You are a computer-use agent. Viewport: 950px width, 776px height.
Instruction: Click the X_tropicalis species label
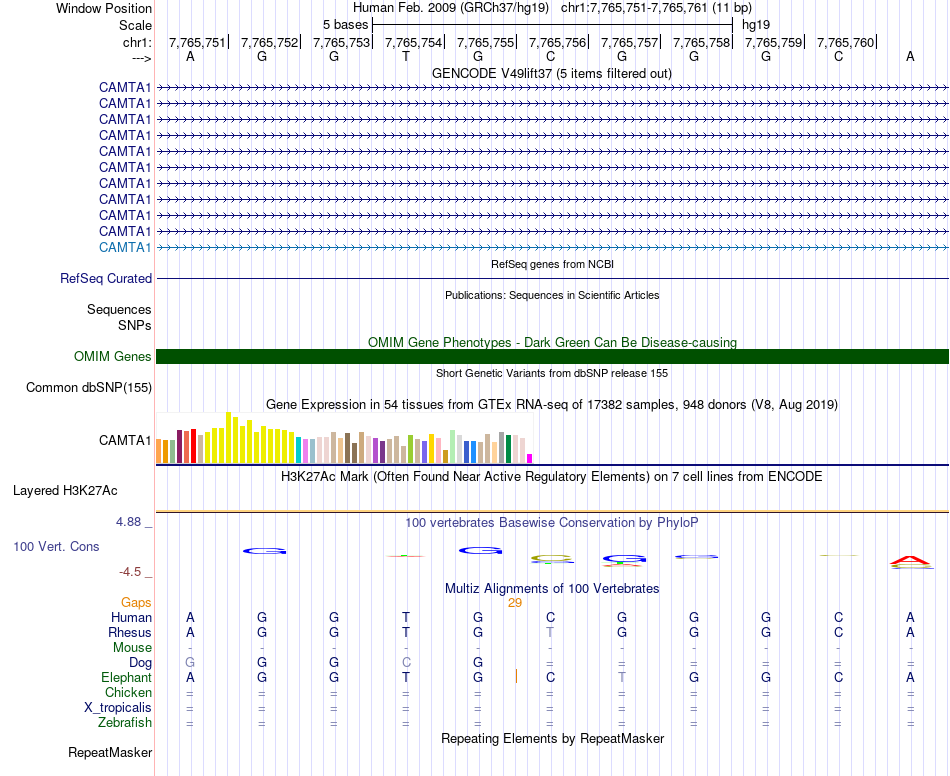(x=118, y=708)
